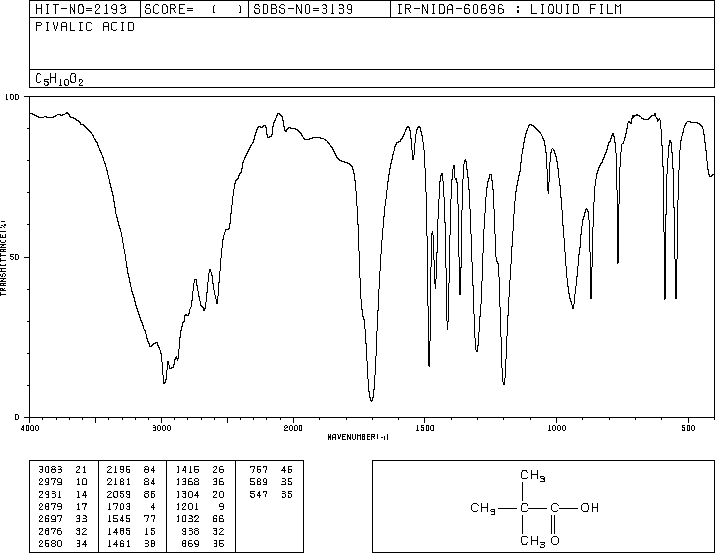Click the C5H10O2 molecular formula

pos(59,79)
